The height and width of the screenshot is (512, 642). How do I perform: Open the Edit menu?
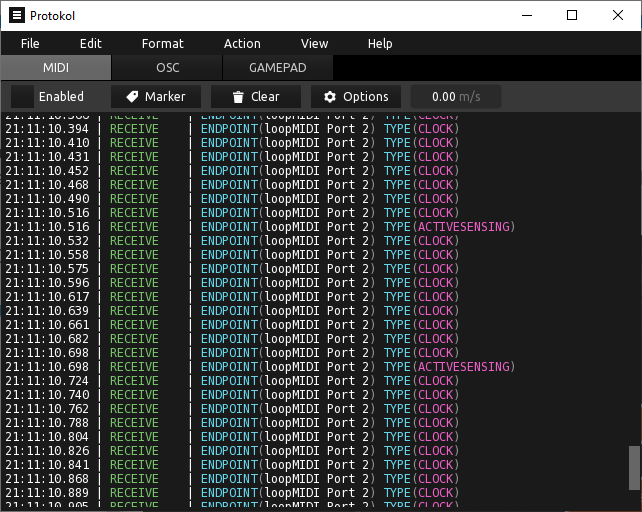pyautogui.click(x=90, y=43)
